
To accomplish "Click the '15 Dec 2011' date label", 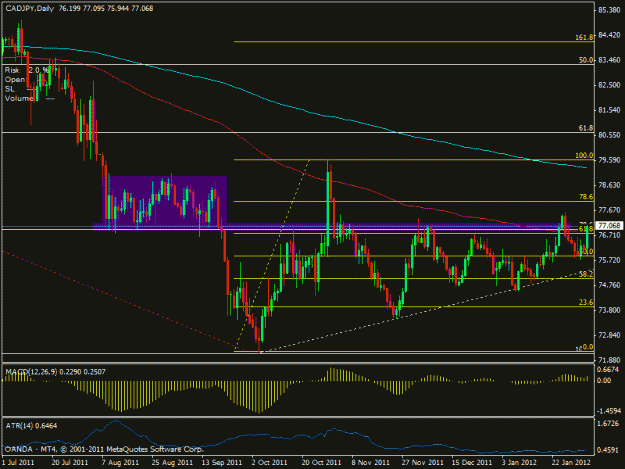I will pos(472,463).
